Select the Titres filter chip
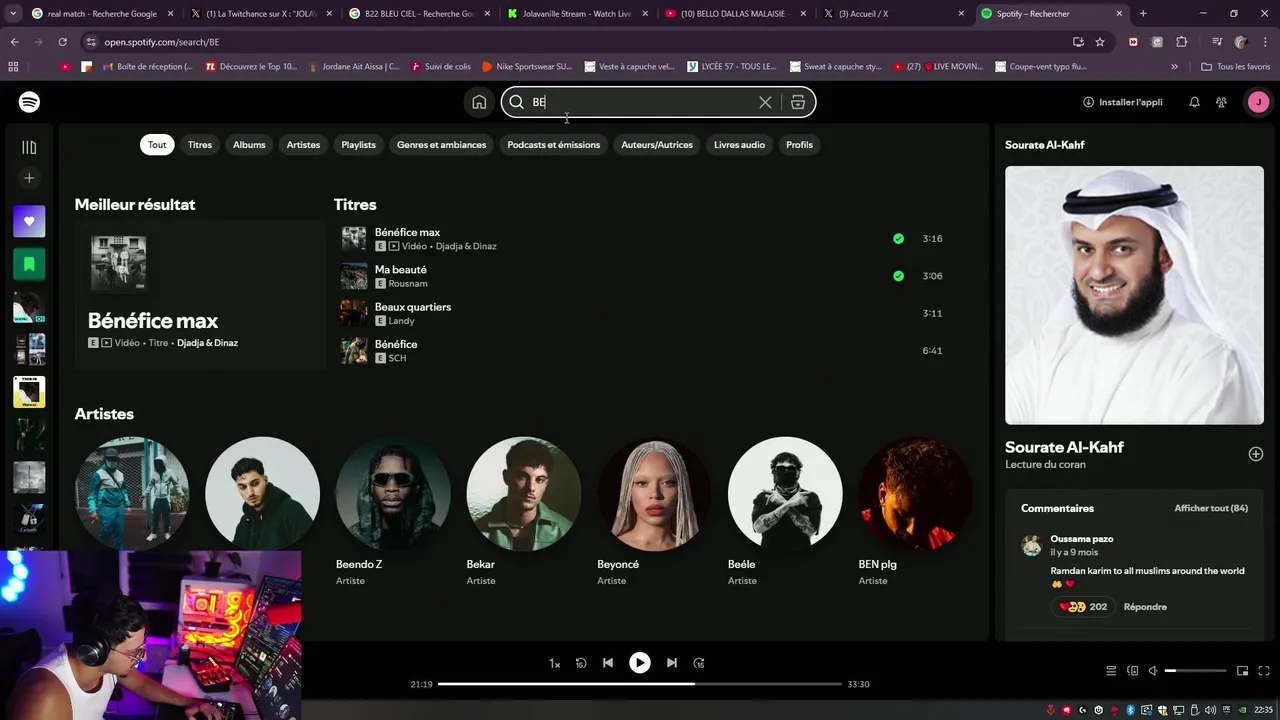Image resolution: width=1280 pixels, height=720 pixels. point(200,145)
